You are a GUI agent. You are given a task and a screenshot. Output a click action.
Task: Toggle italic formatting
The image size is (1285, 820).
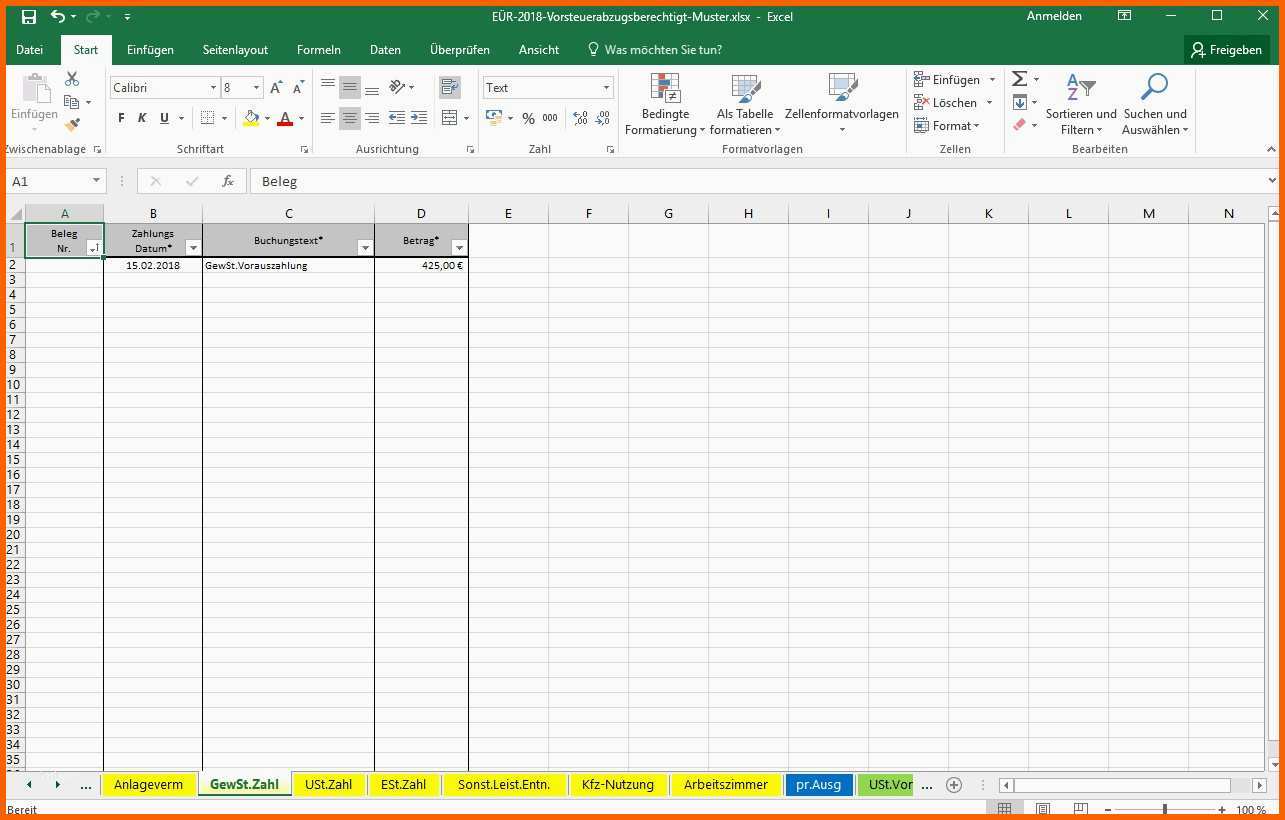coord(142,118)
